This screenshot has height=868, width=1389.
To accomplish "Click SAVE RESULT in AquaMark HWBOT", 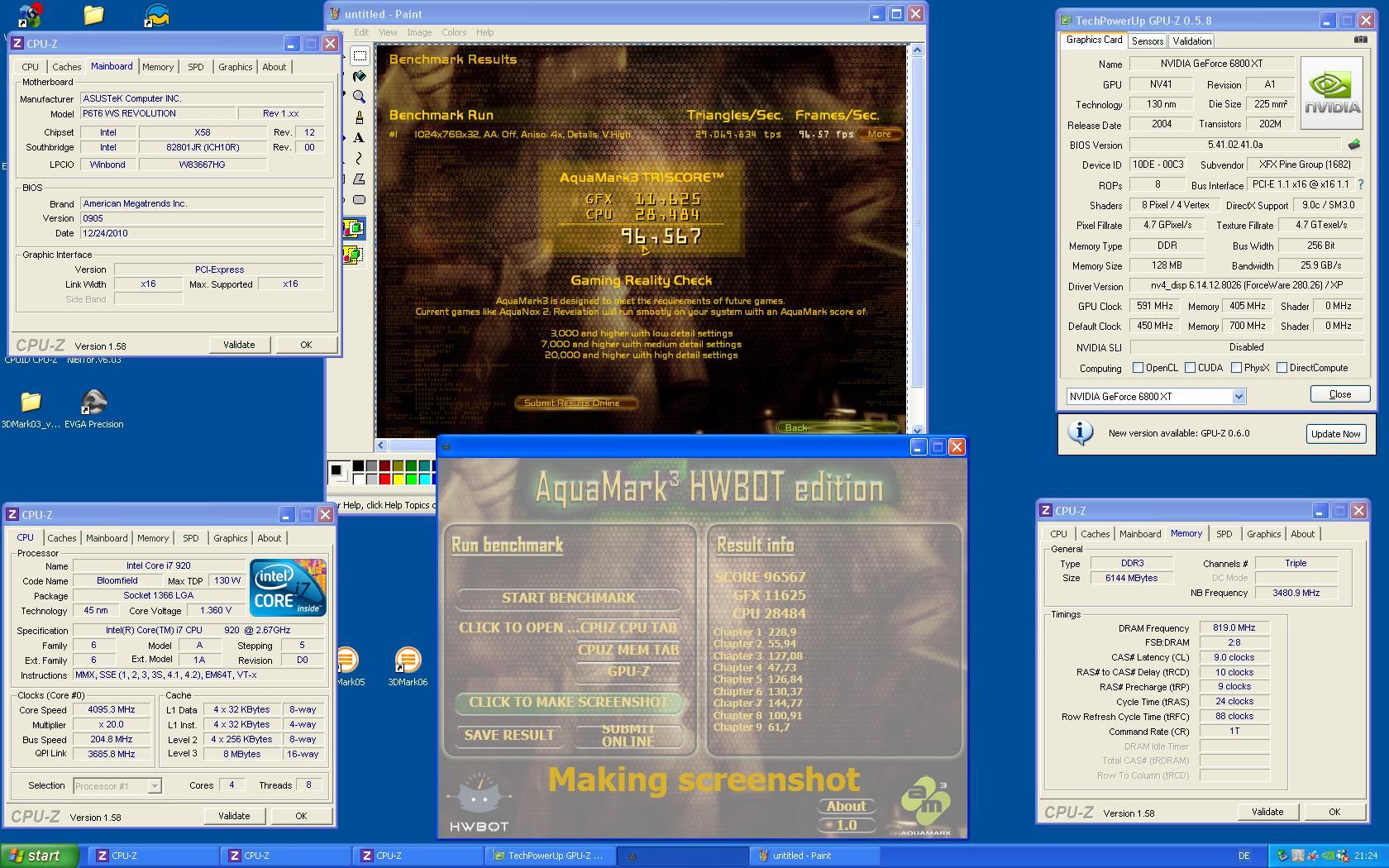I will (509, 735).
